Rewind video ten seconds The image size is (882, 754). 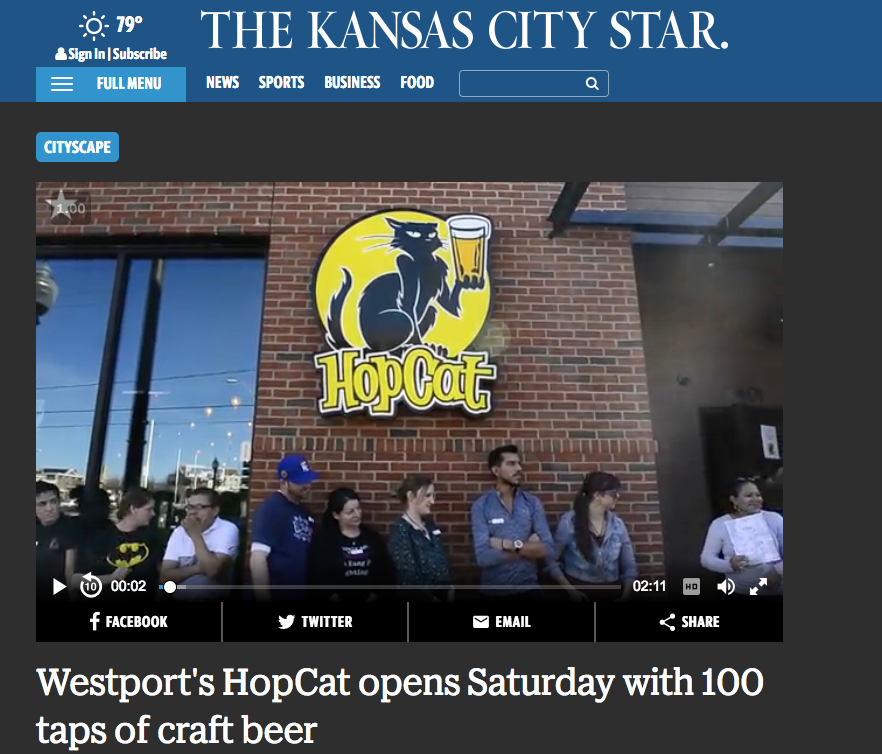(90, 586)
